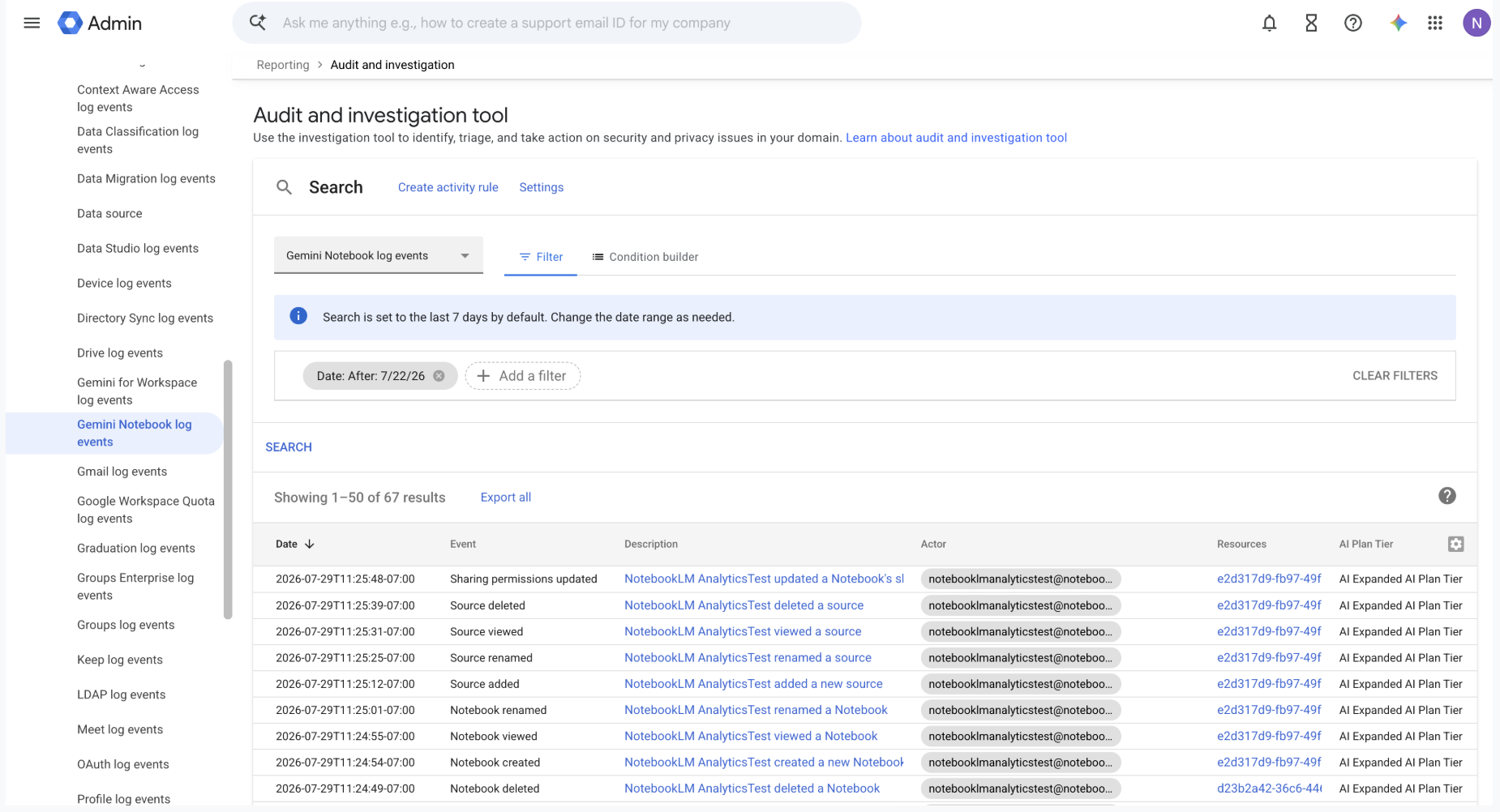Click the Google Admin logo

[100, 23]
